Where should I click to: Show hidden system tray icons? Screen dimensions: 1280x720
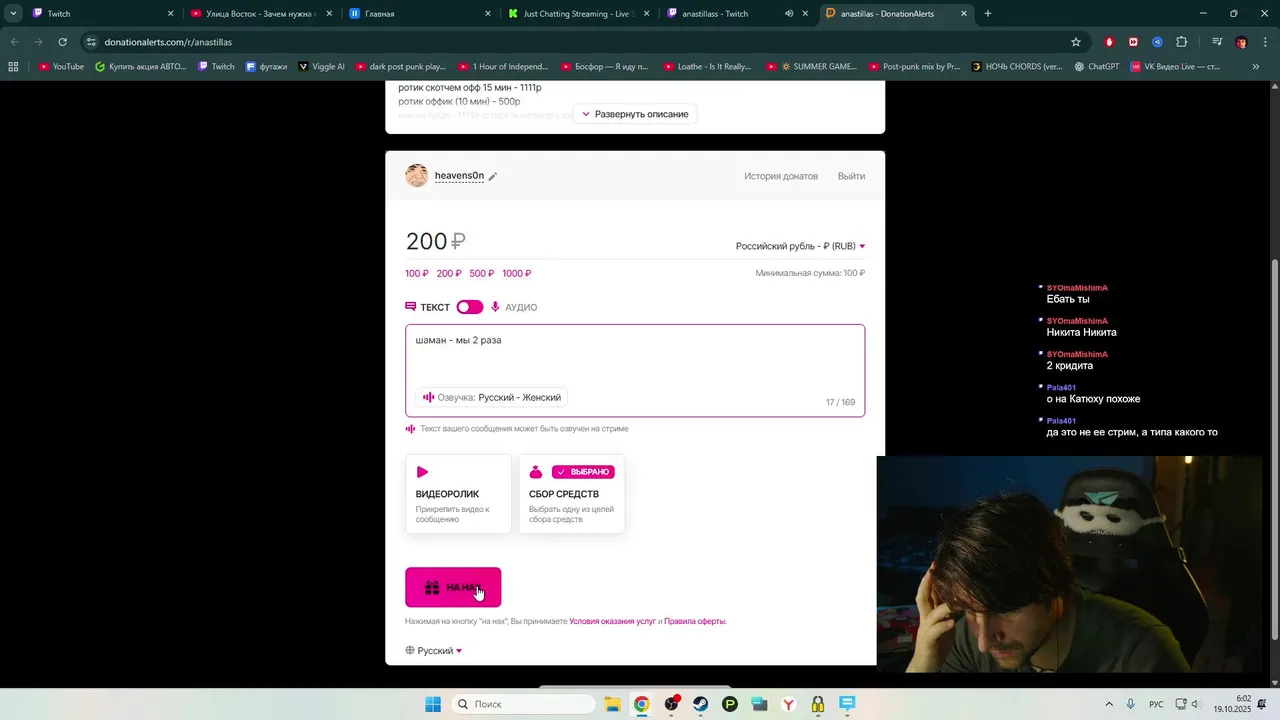(1108, 704)
